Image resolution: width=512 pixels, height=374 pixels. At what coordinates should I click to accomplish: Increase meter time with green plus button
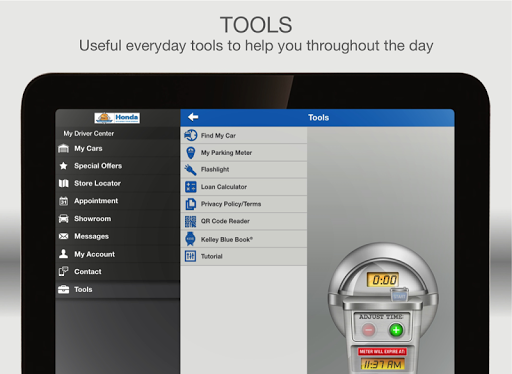coord(396,330)
